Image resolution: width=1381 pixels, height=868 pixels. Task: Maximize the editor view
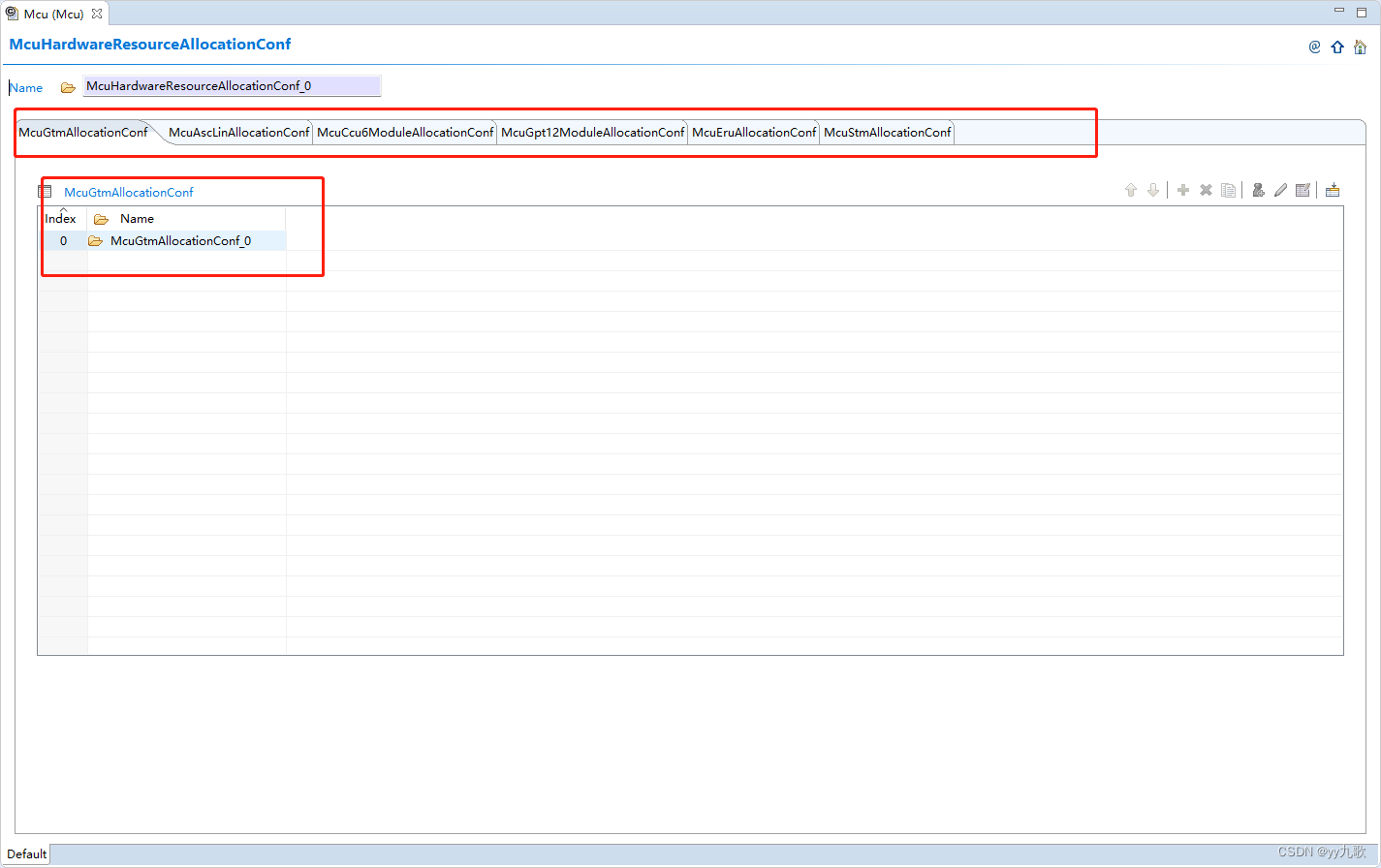pyautogui.click(x=1362, y=13)
